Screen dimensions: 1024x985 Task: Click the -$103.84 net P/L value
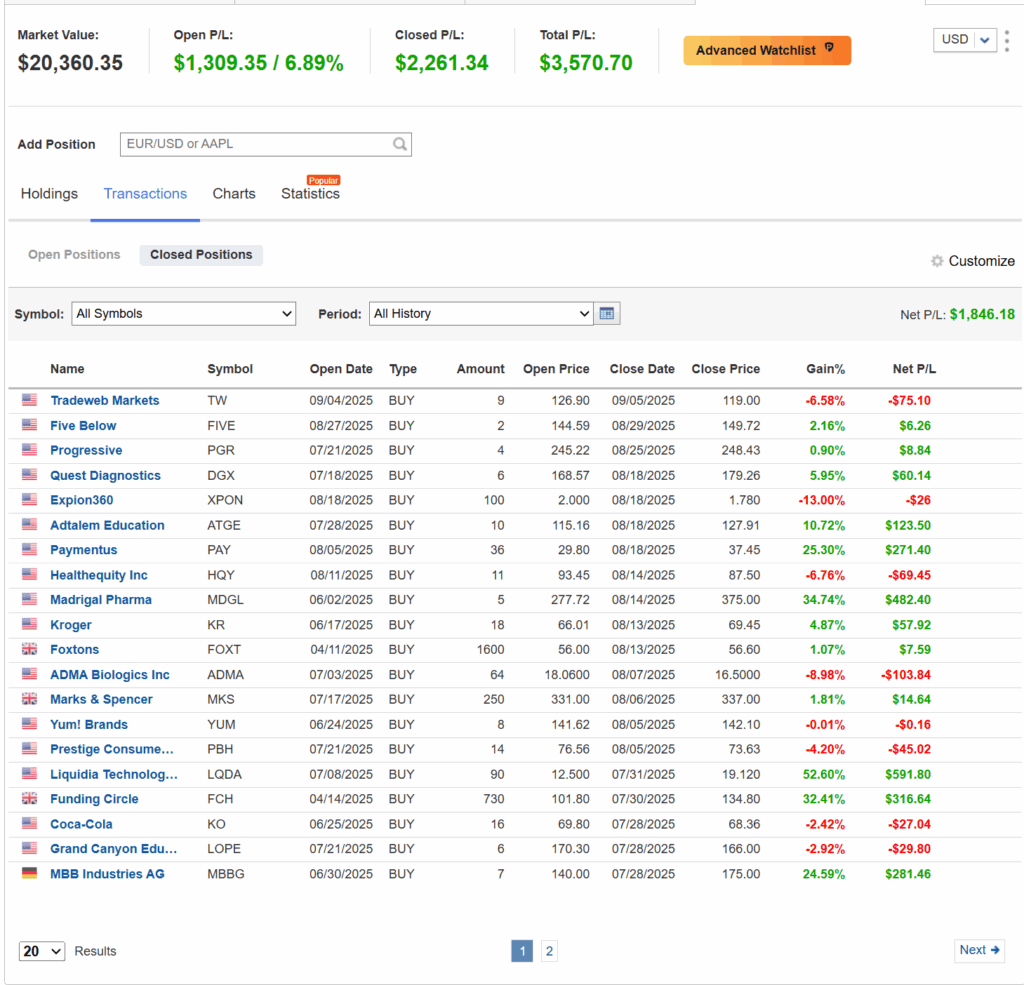tap(905, 675)
